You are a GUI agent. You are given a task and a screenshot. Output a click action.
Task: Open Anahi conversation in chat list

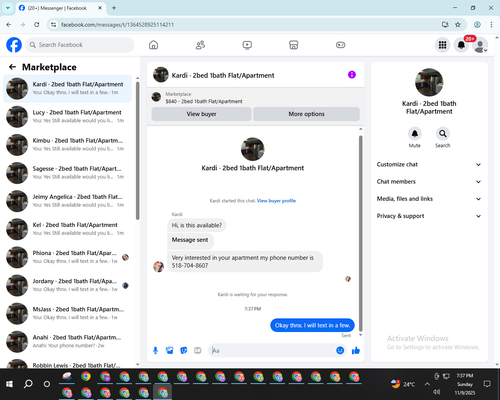(x=68, y=342)
